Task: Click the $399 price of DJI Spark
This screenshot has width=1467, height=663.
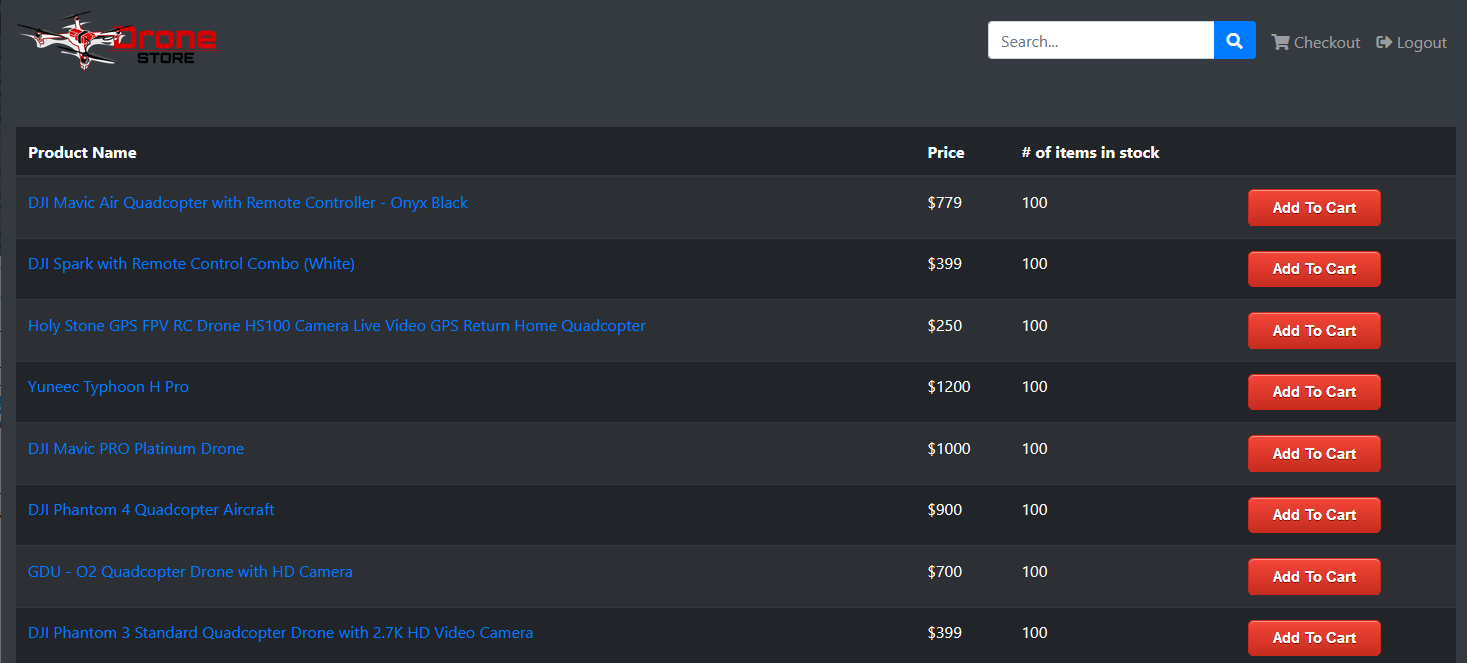Action: [x=945, y=264]
